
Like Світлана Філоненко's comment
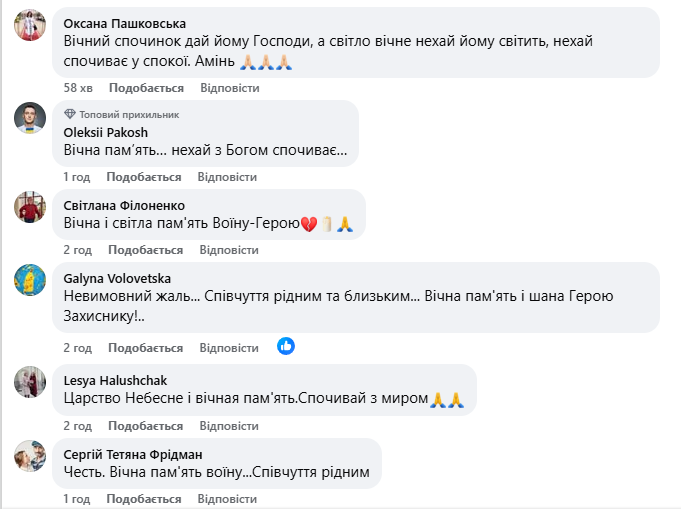click(146, 250)
